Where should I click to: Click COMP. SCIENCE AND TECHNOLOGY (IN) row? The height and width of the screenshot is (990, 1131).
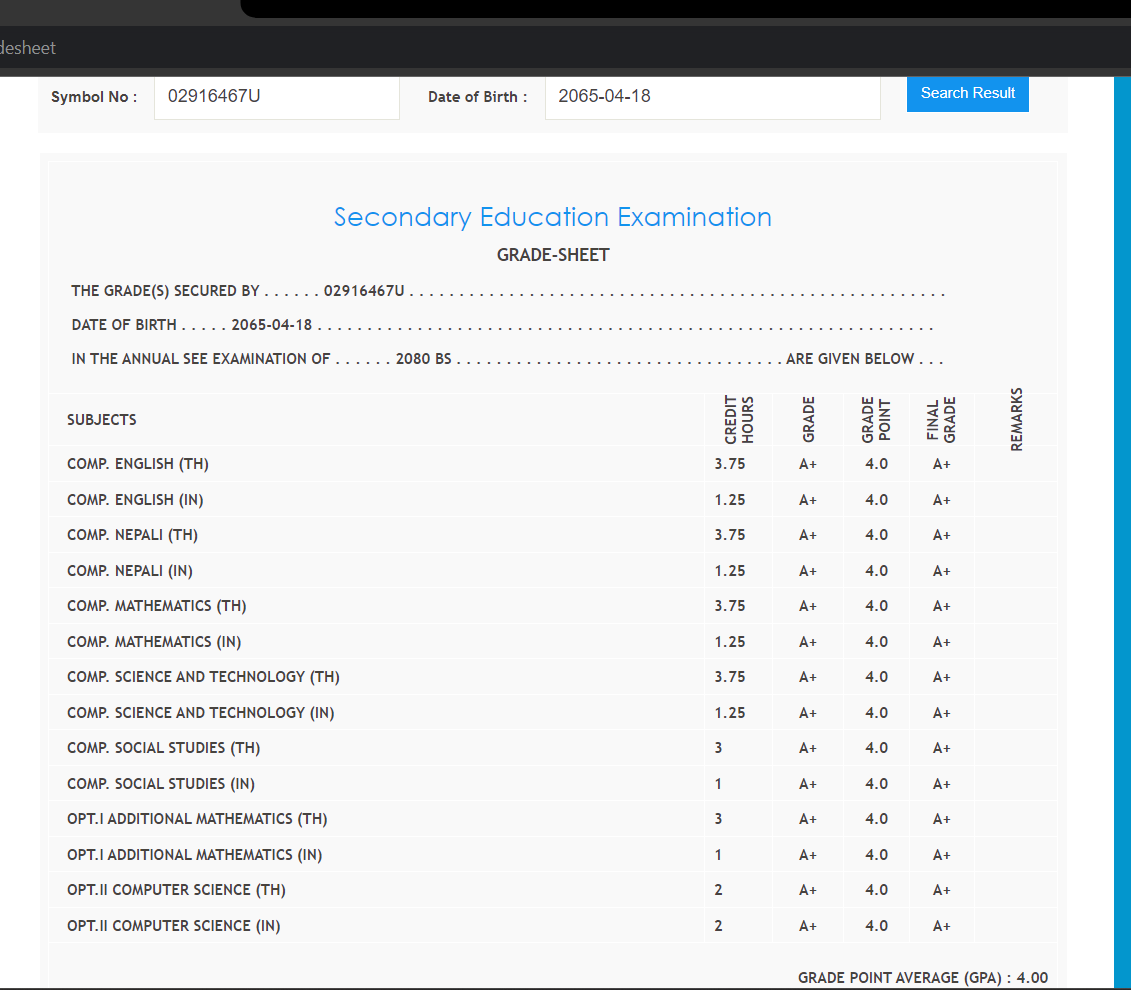tap(200, 713)
